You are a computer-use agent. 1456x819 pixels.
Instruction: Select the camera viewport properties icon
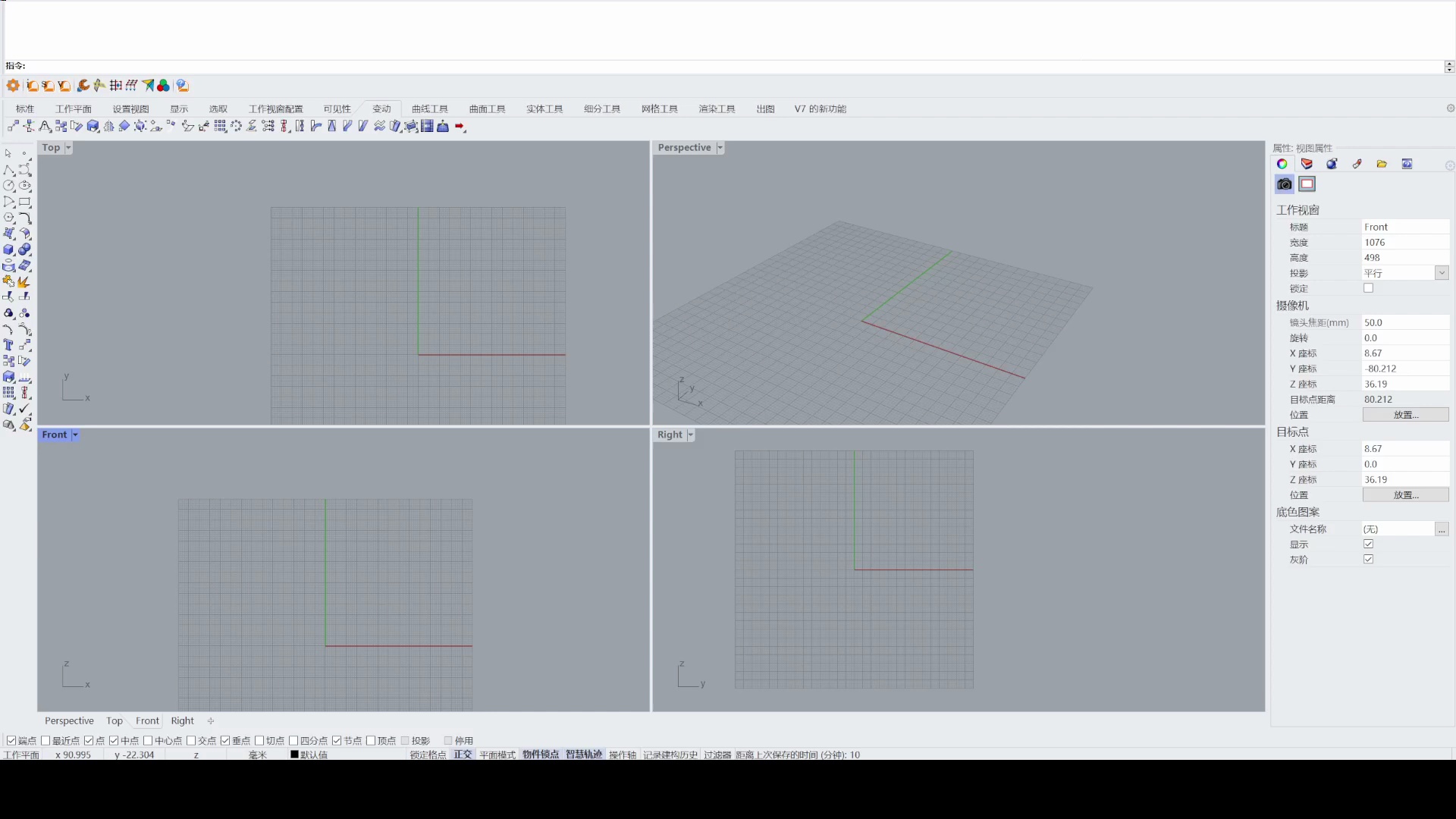point(1284,184)
